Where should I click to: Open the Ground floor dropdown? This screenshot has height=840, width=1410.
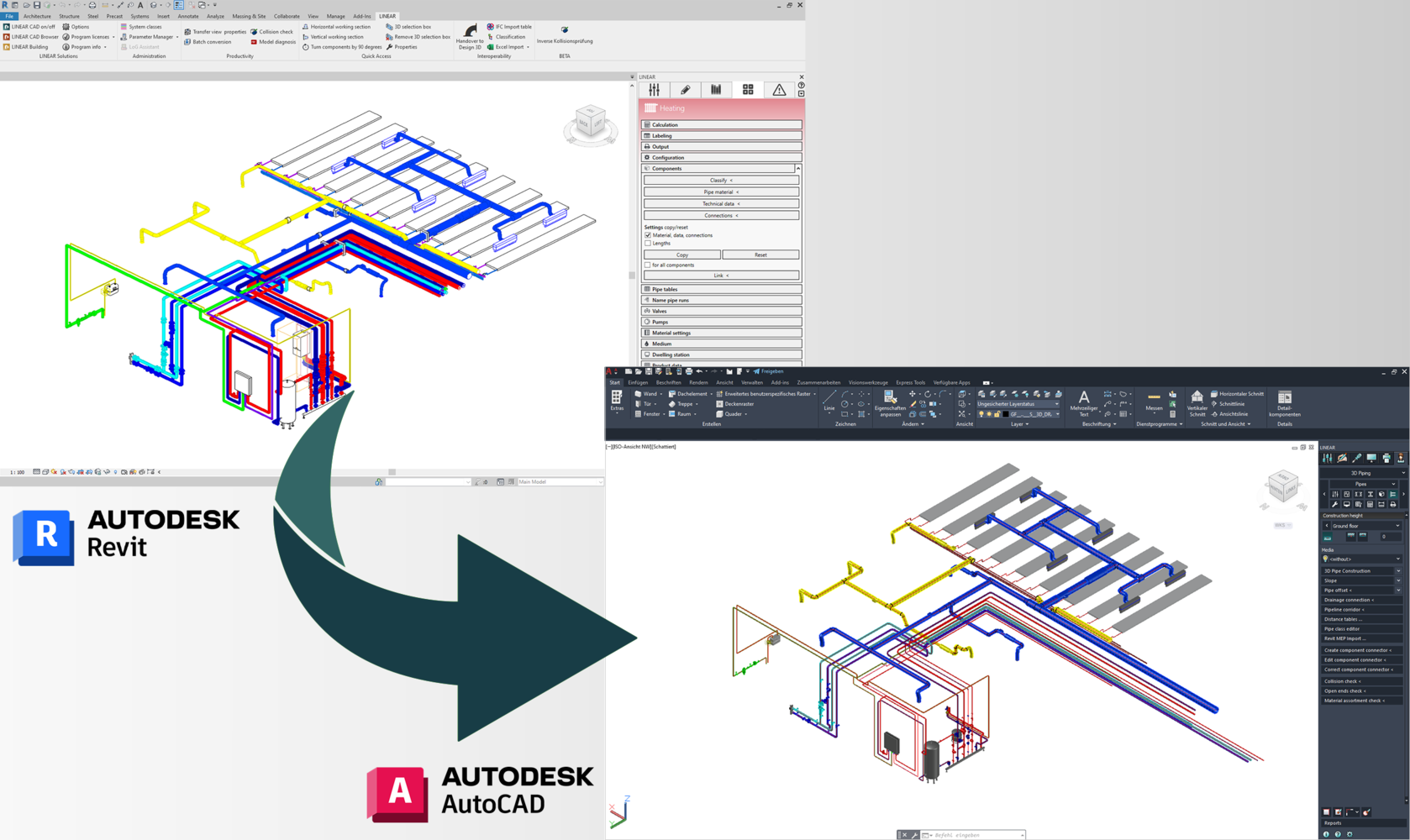pos(1364,526)
